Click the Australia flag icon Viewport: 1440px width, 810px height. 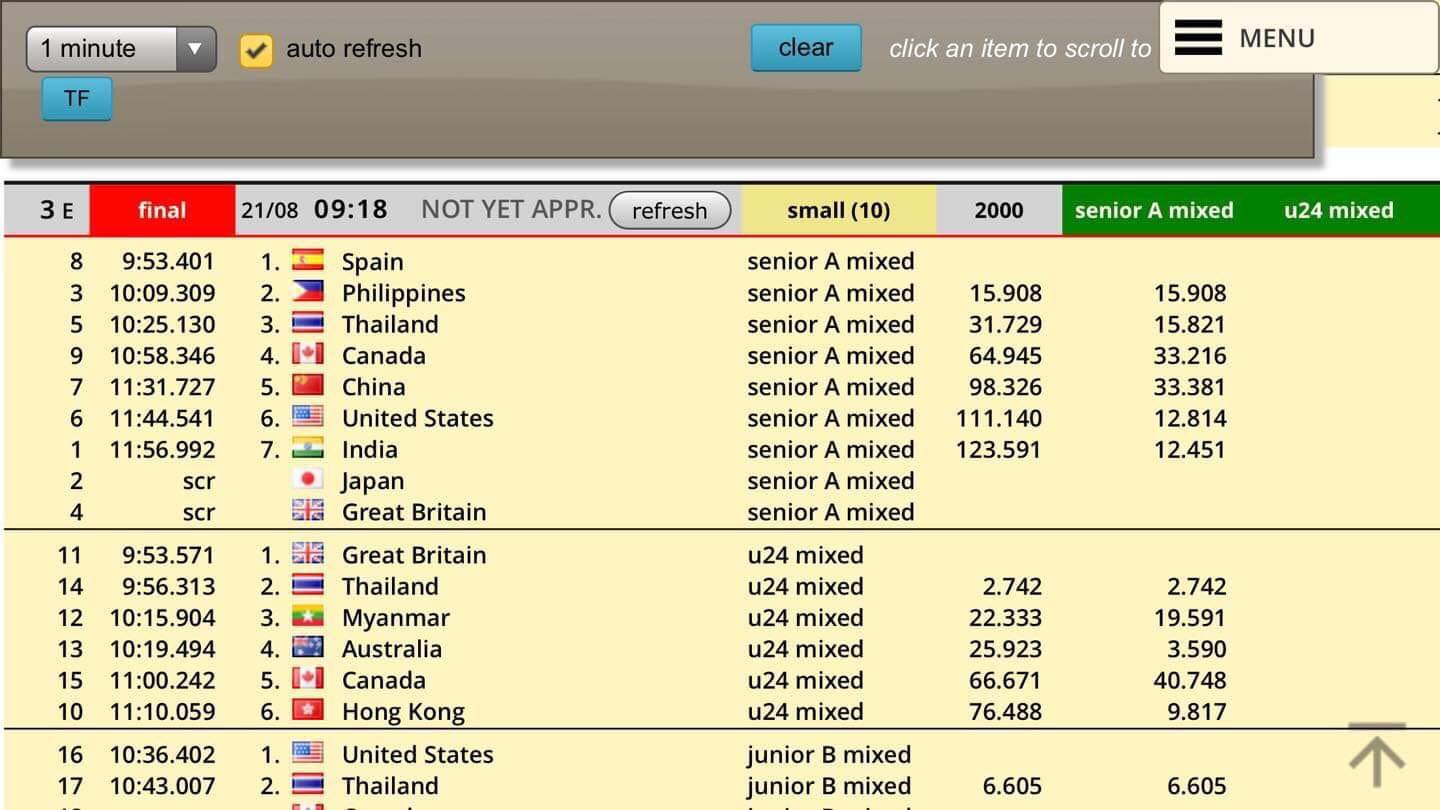click(x=307, y=648)
